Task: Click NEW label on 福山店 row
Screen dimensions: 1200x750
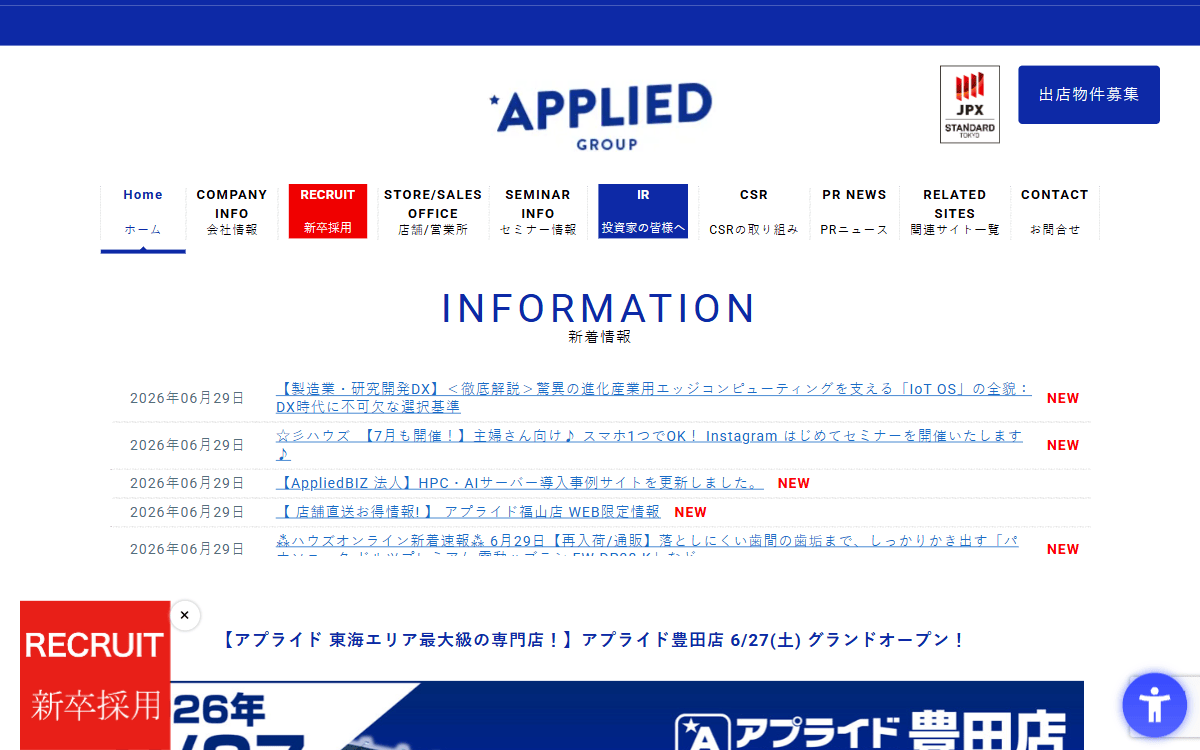Action: click(x=691, y=512)
